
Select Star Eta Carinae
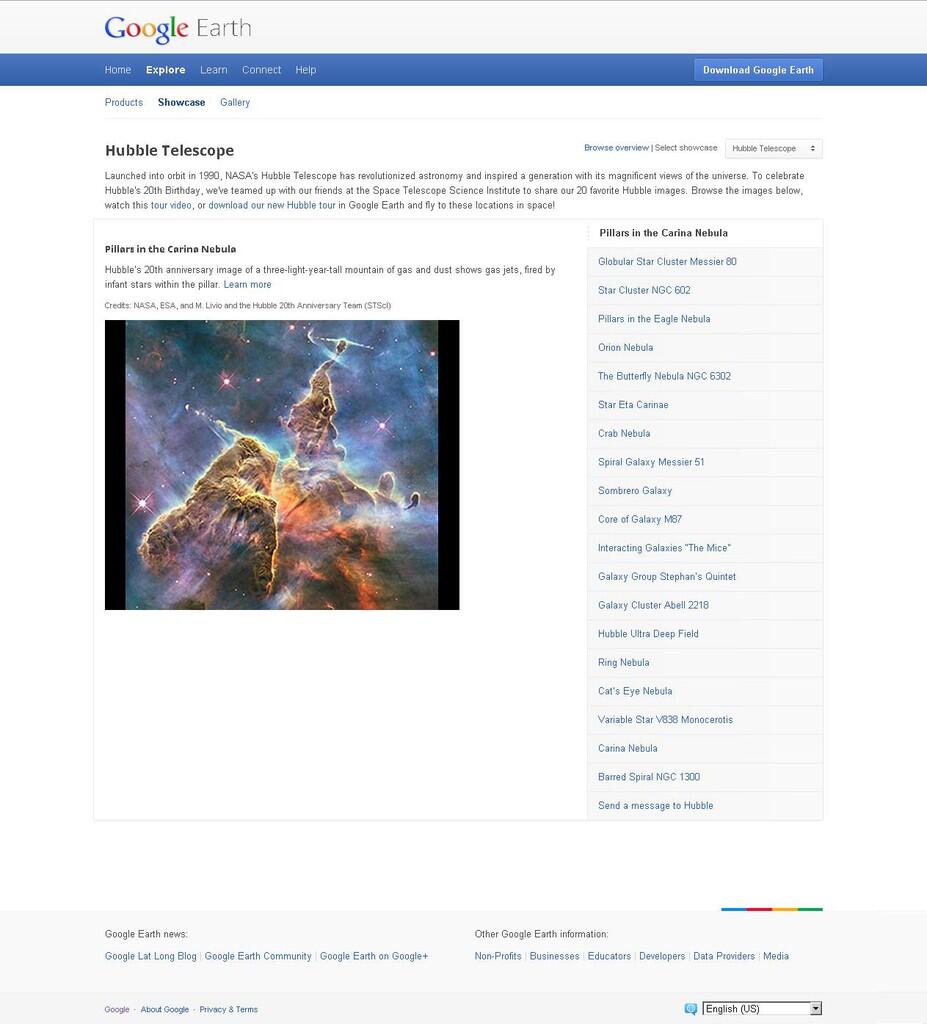click(705, 406)
